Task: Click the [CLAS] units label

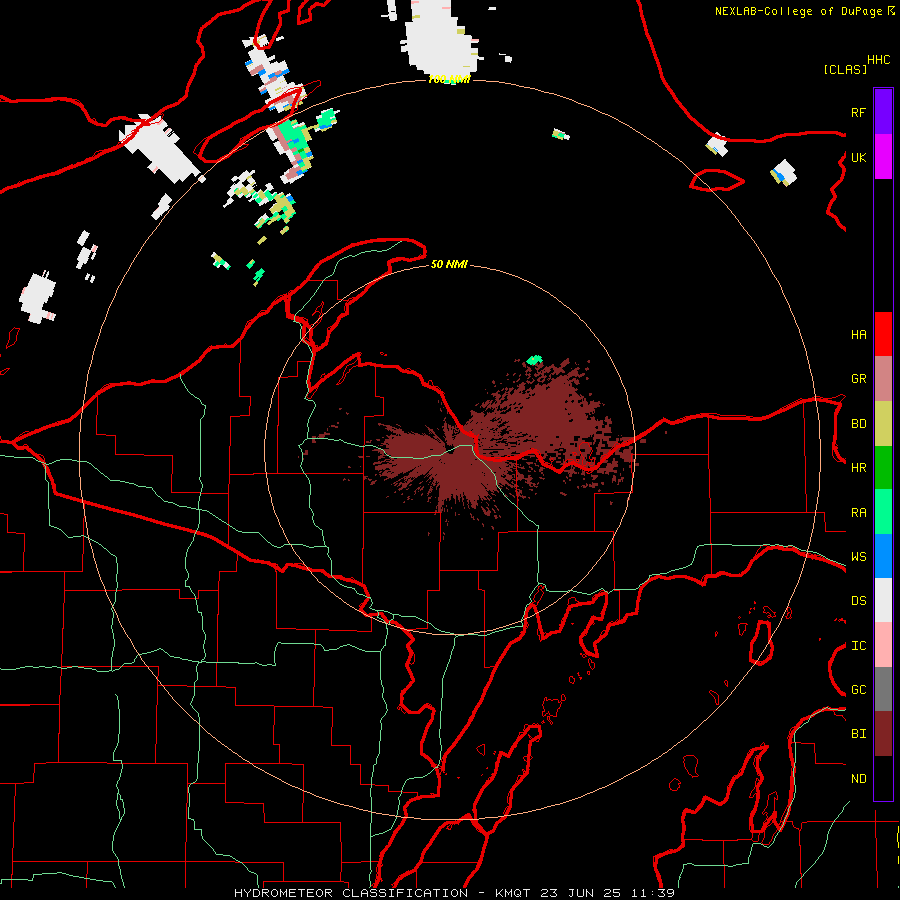Action: [845, 69]
